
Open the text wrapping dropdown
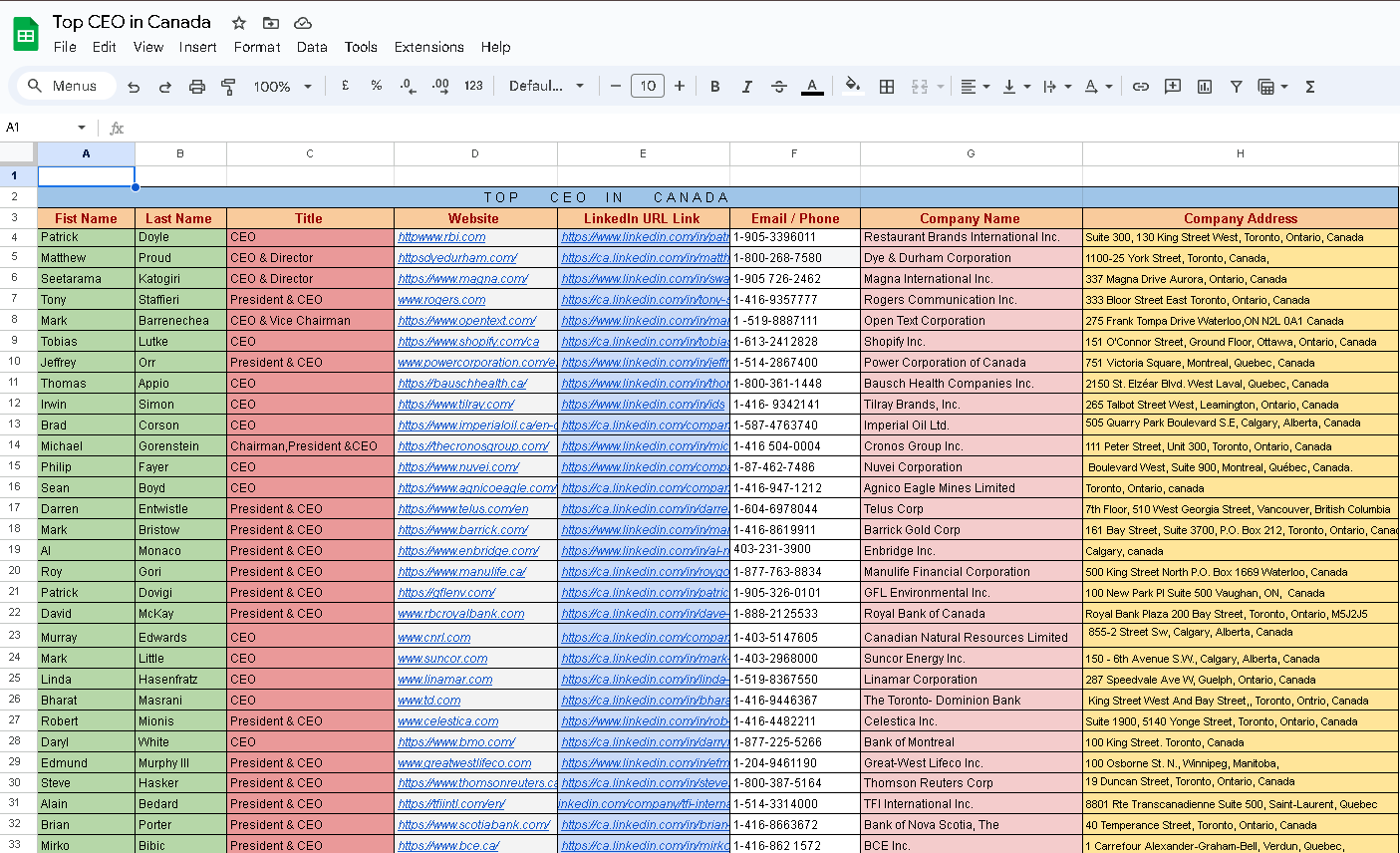(x=1057, y=87)
